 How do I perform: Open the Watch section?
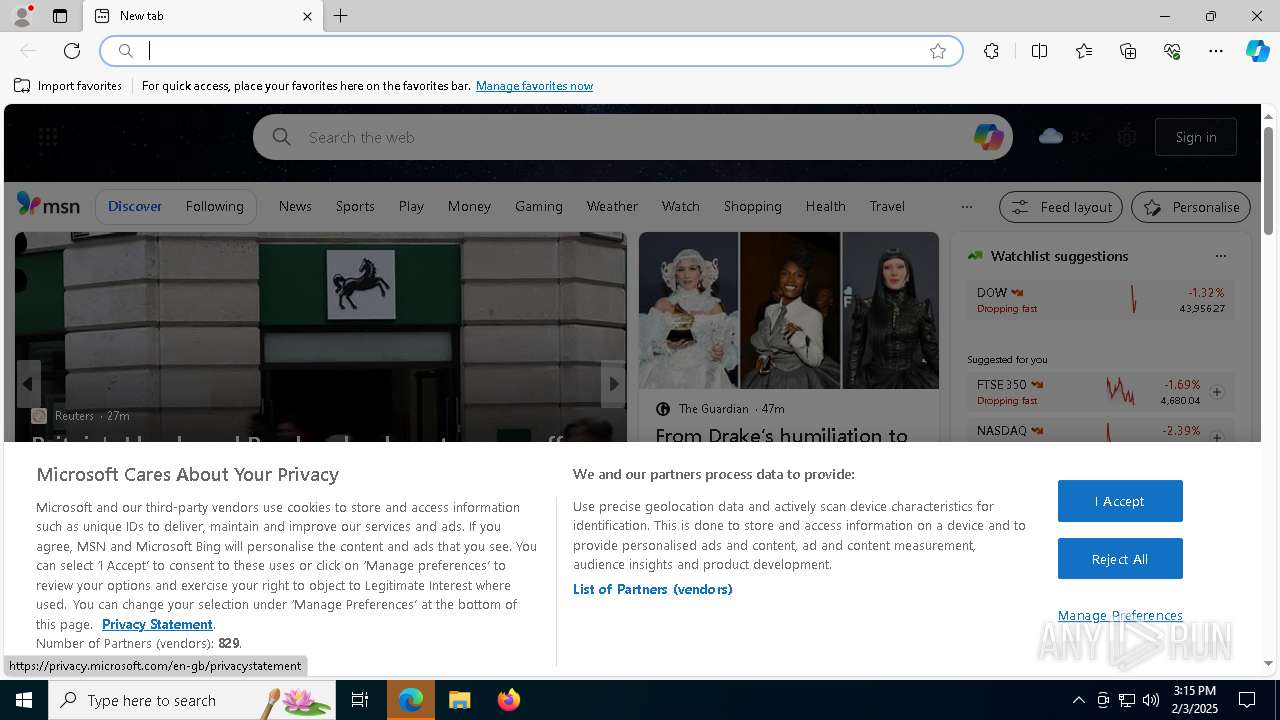click(x=680, y=206)
